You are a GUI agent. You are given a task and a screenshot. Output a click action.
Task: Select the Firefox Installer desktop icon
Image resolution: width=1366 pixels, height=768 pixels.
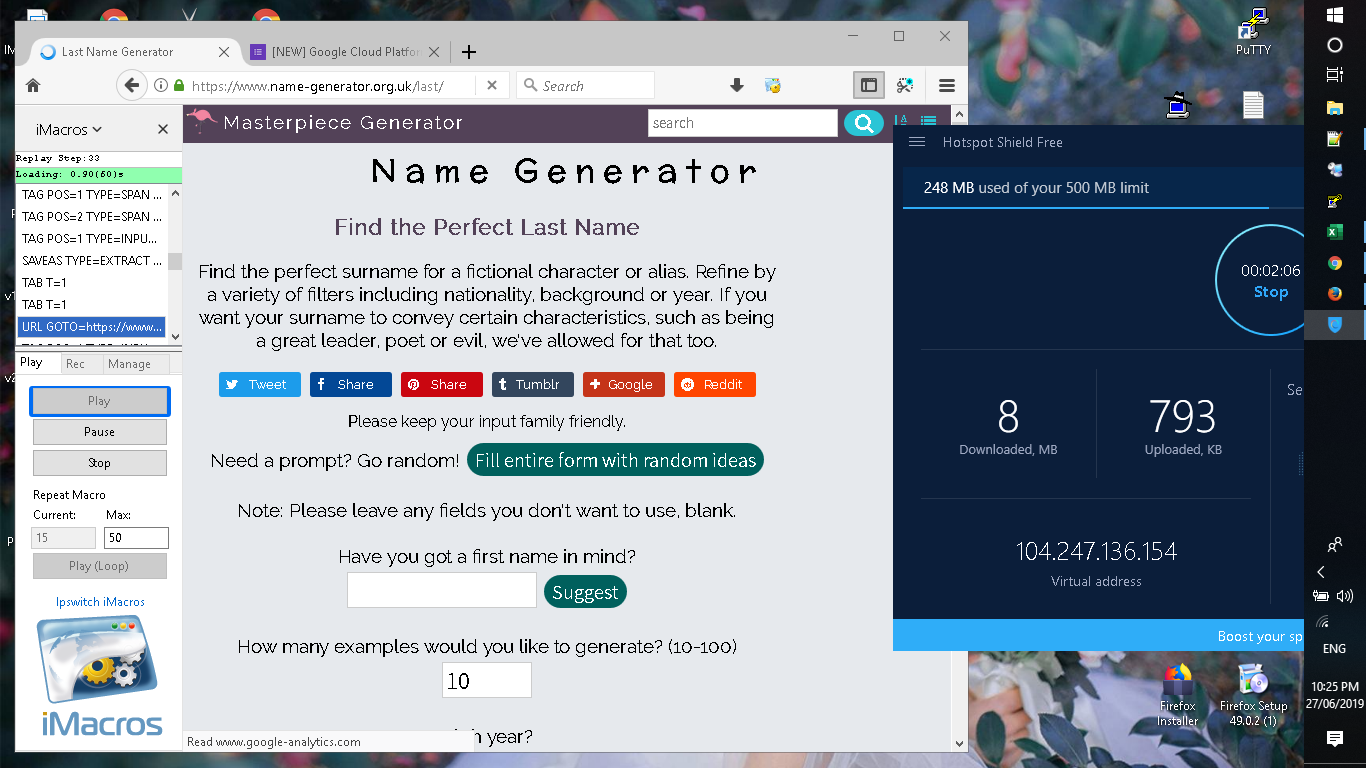(x=1178, y=695)
